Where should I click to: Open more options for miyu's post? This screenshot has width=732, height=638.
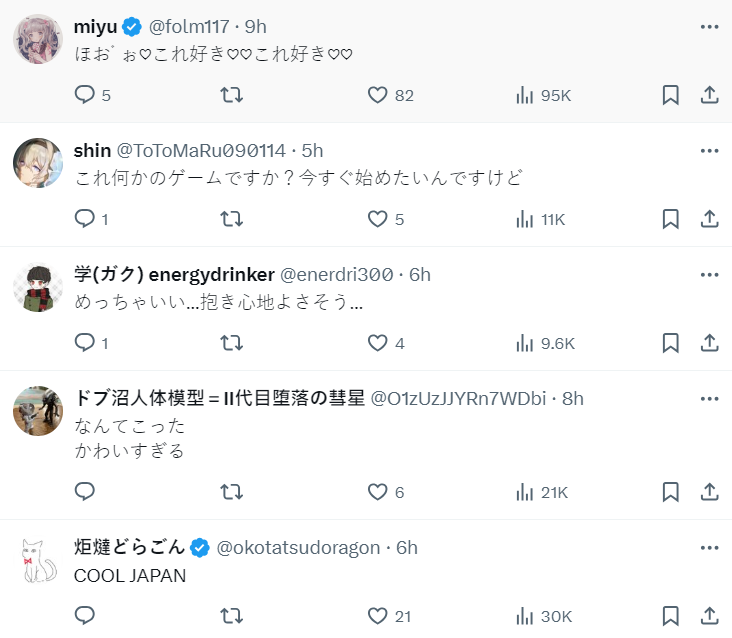(x=709, y=26)
